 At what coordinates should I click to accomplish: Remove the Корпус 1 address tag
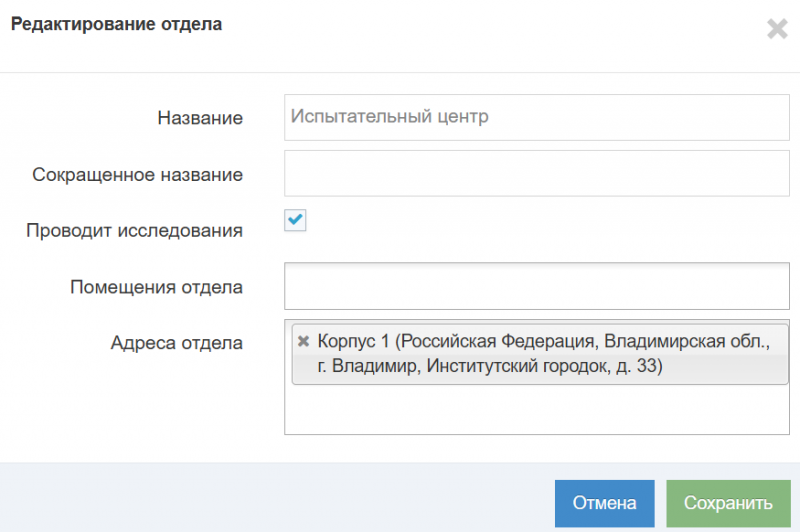click(303, 341)
